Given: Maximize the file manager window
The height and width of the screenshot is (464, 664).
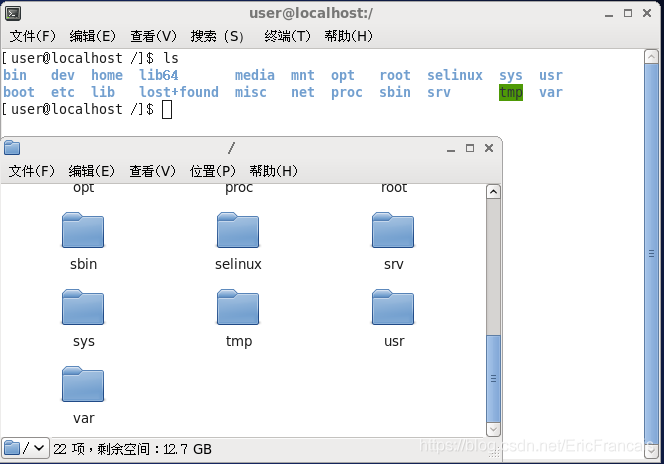Looking at the screenshot, I should point(470,148).
